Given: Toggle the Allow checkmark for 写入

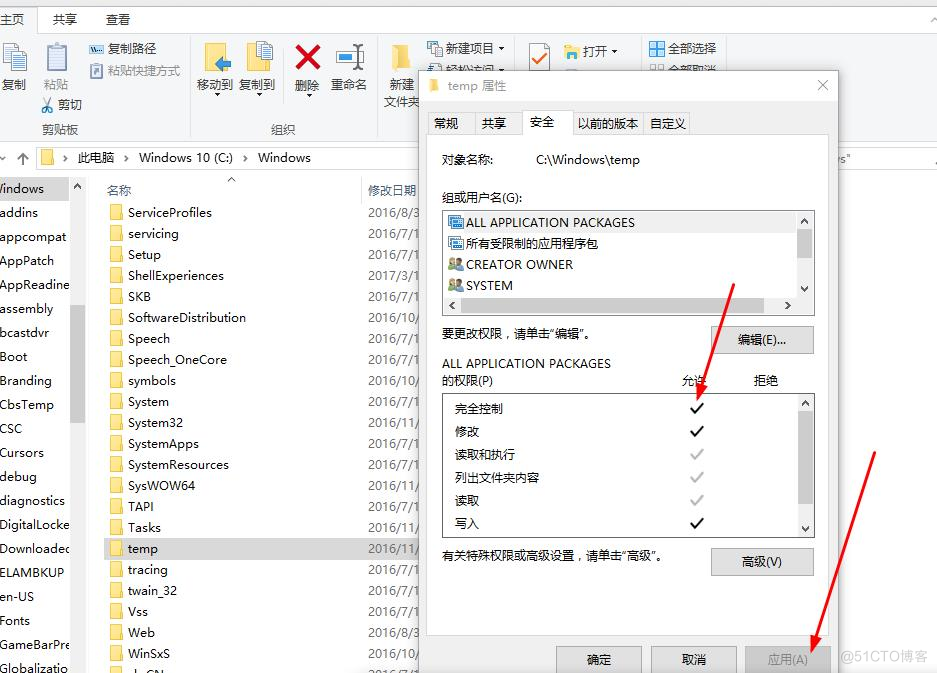Looking at the screenshot, I should pyautogui.click(x=697, y=523).
